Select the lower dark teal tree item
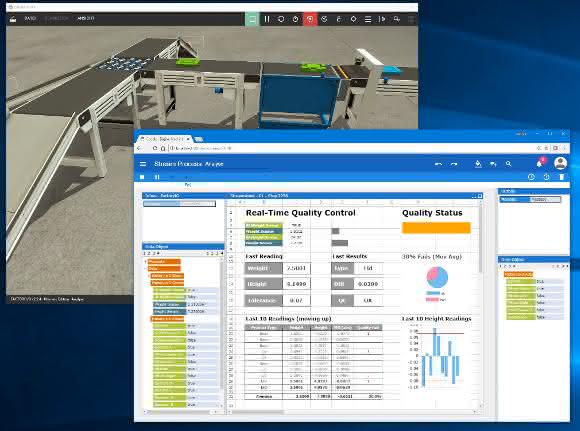Screen dimensions: 580x431 [170, 312]
